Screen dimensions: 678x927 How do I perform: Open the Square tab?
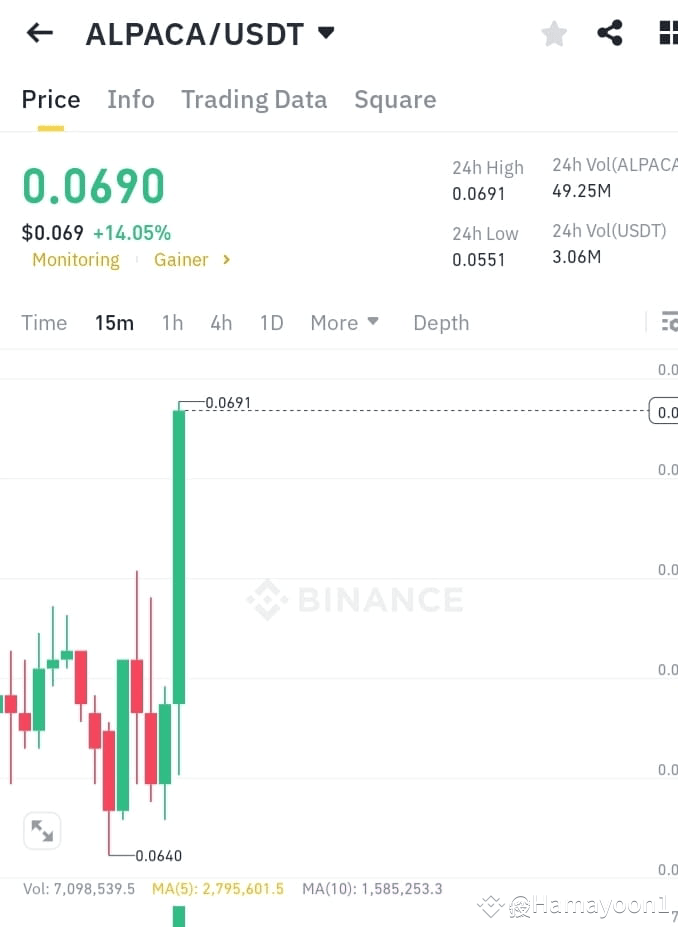tap(395, 99)
